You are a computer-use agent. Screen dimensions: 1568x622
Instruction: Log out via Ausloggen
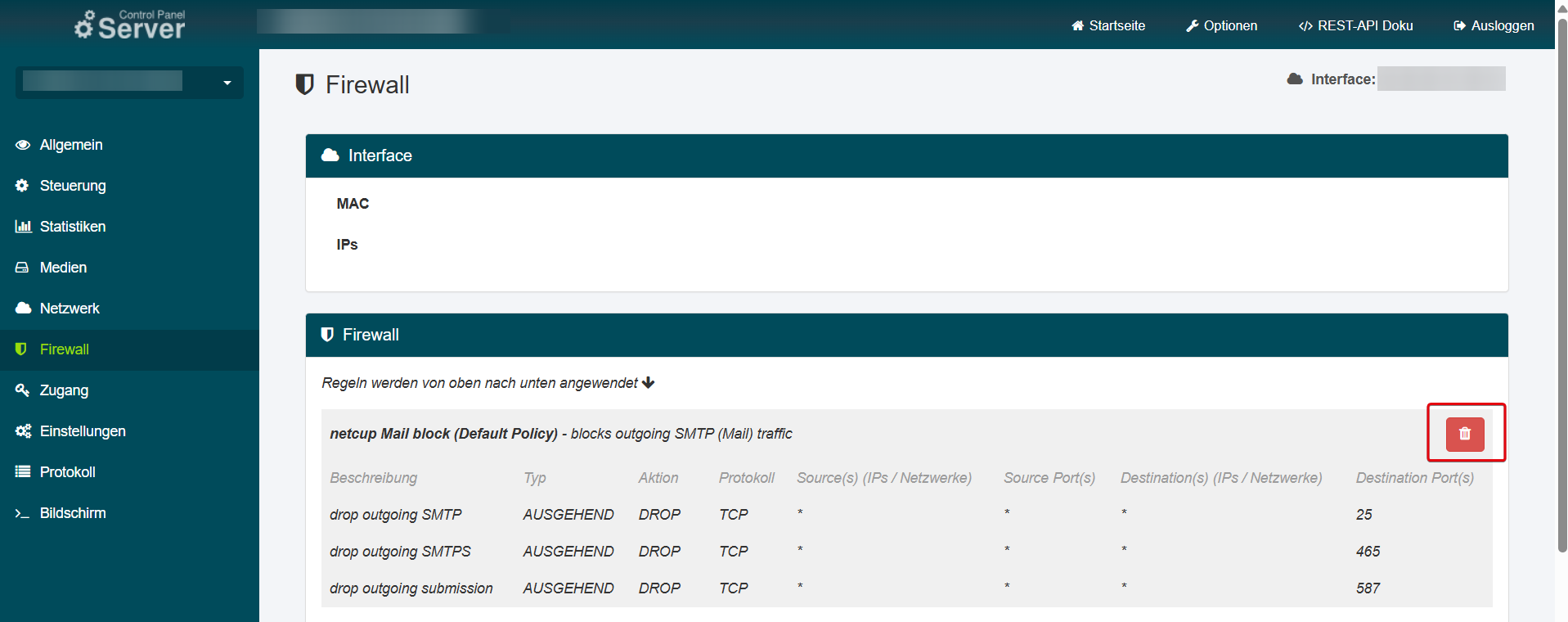[1494, 25]
